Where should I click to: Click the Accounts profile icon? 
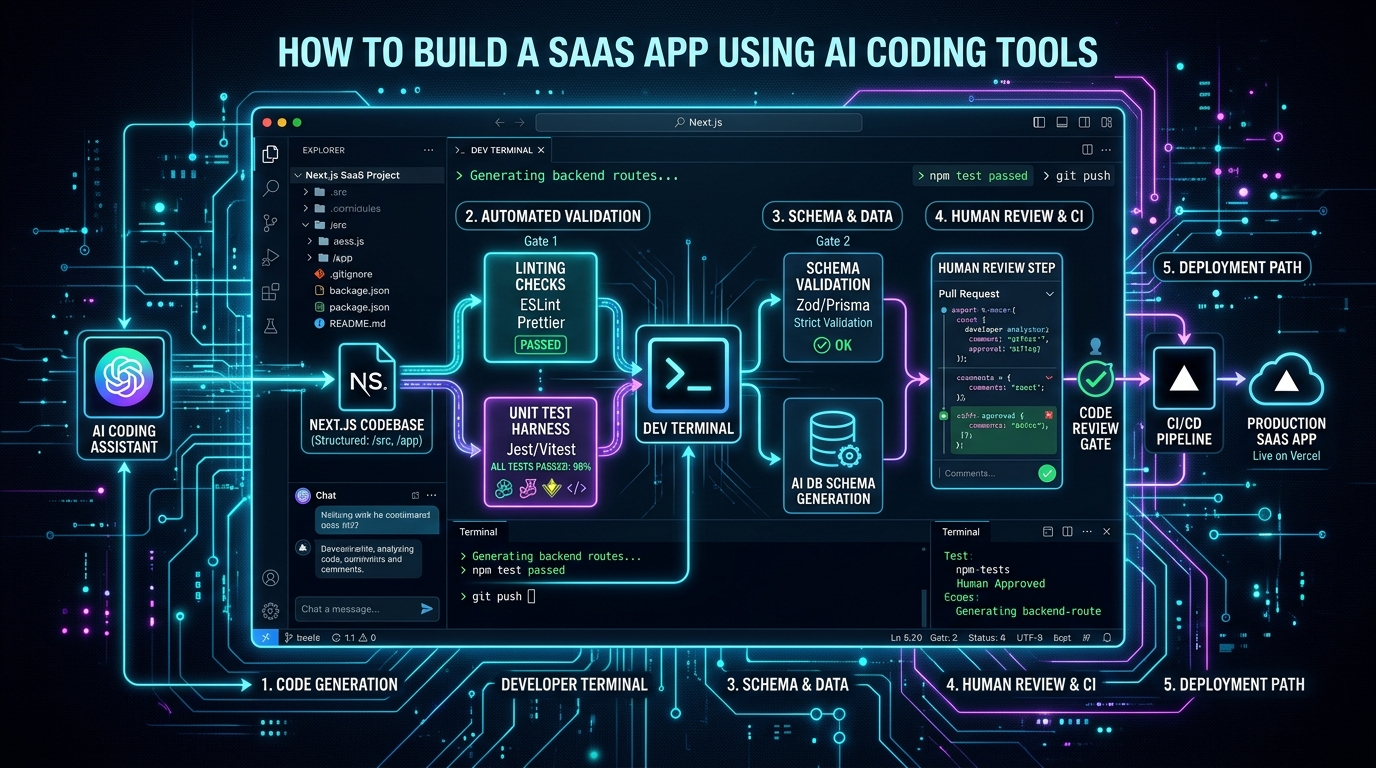coord(270,577)
